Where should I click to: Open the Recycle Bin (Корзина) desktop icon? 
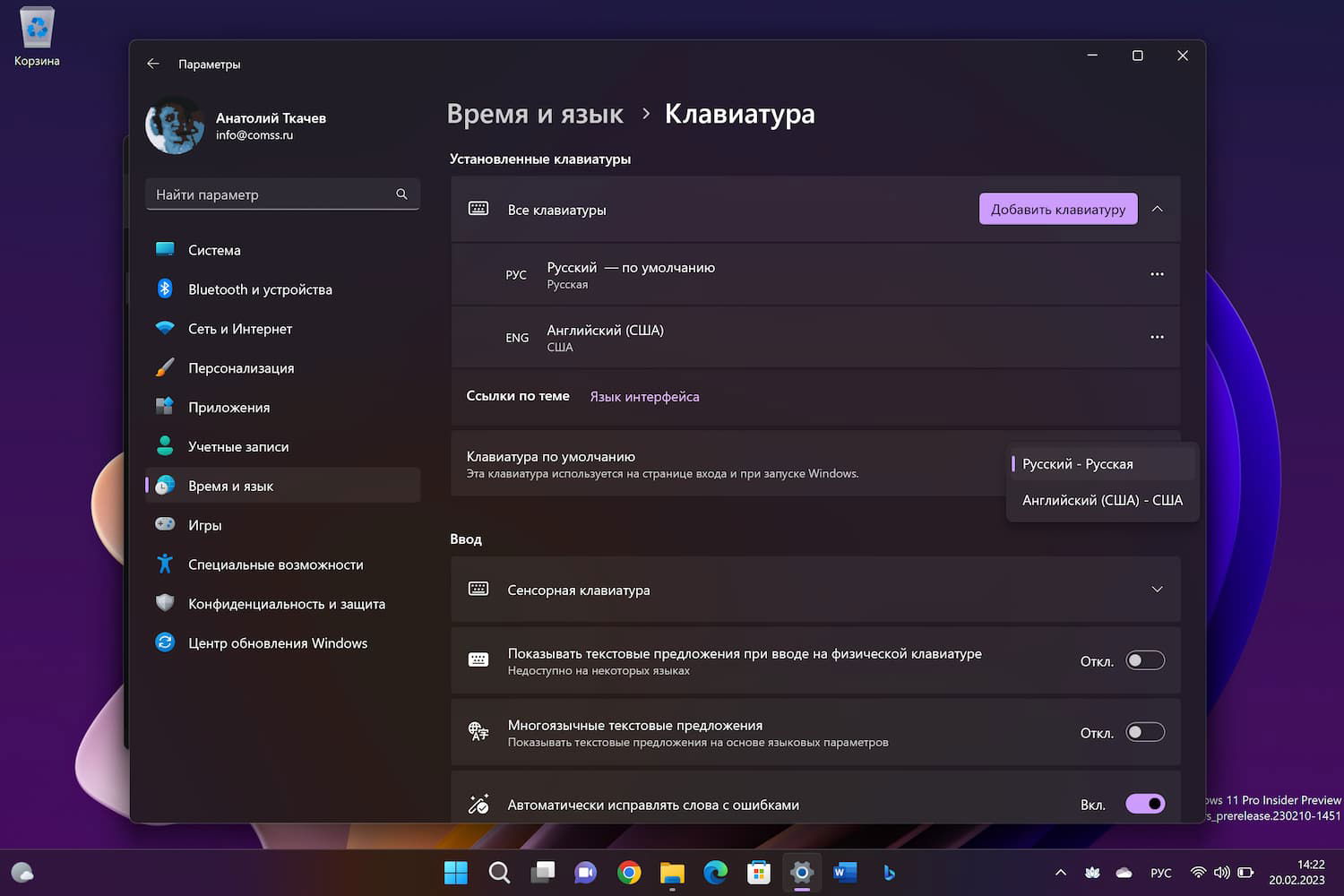pos(37,37)
